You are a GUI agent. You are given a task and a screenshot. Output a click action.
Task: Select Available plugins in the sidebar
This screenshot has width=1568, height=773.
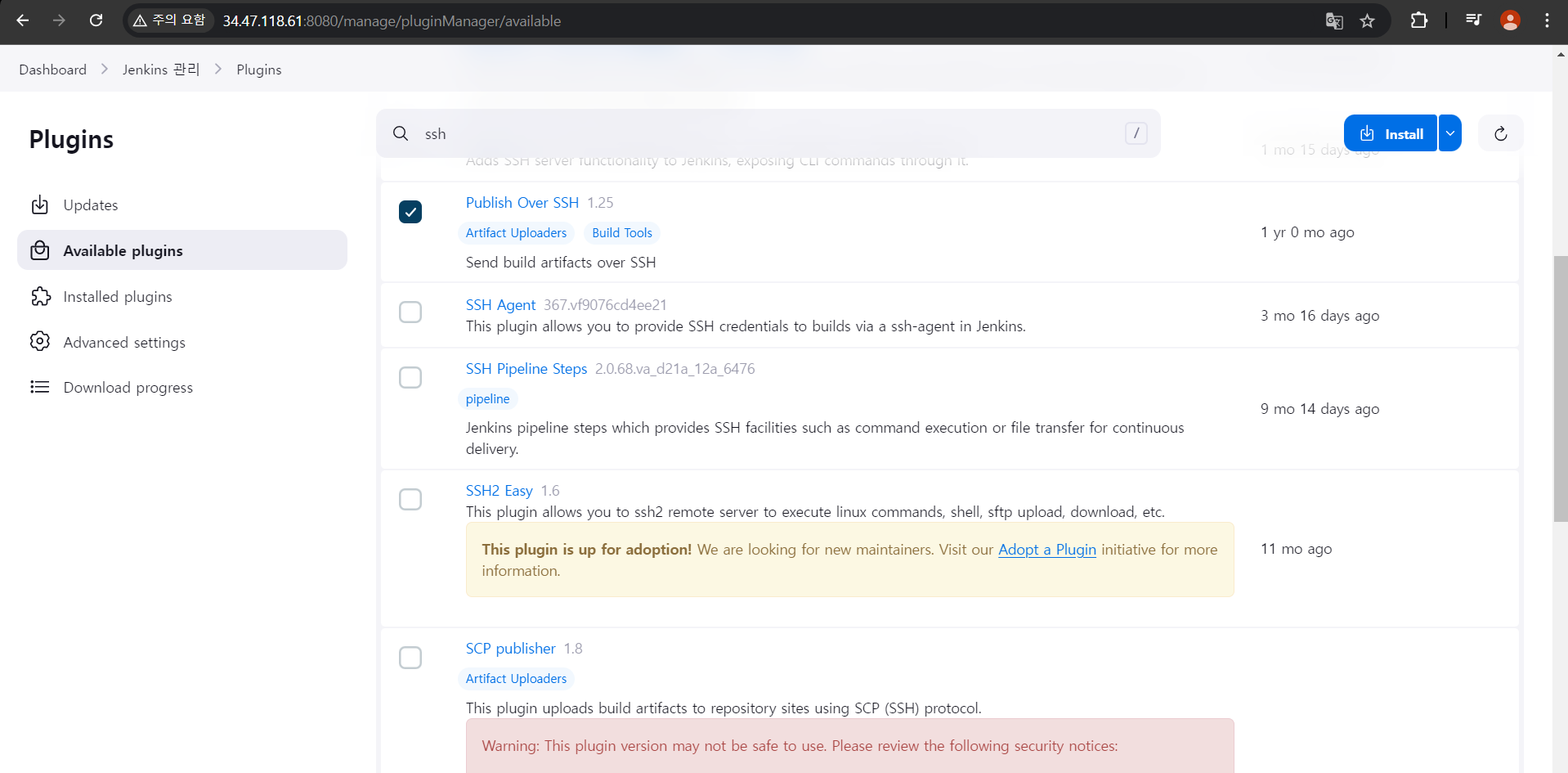click(x=182, y=250)
